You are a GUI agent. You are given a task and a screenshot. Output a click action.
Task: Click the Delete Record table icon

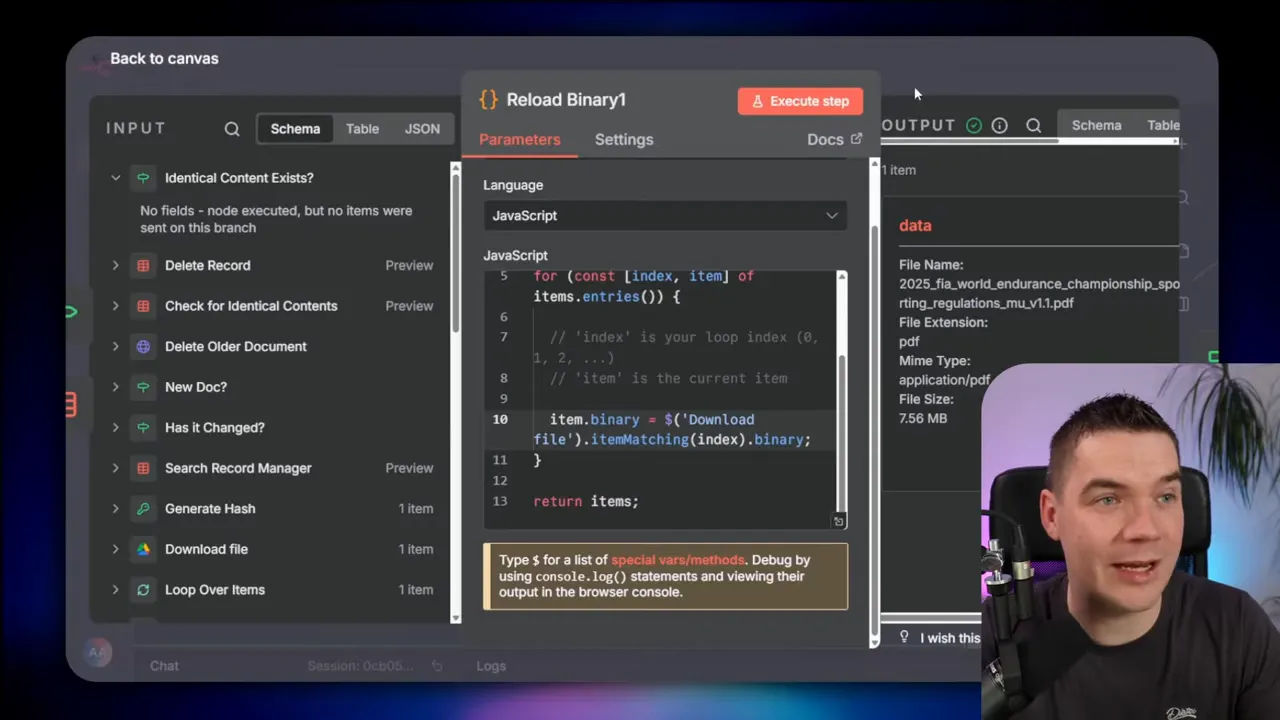143,266
